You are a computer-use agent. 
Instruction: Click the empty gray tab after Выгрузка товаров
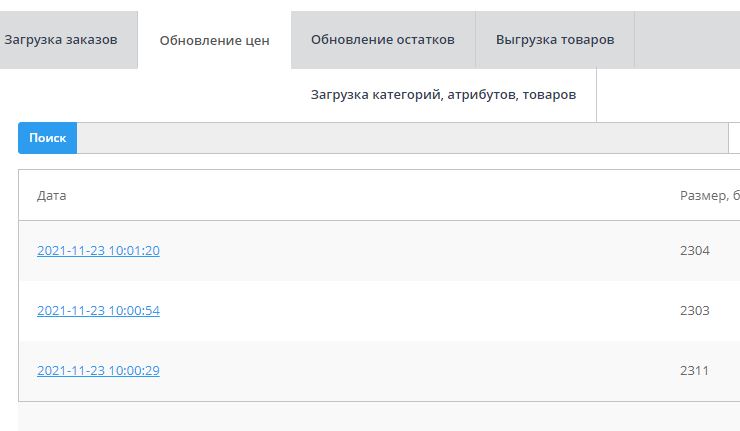(687, 40)
